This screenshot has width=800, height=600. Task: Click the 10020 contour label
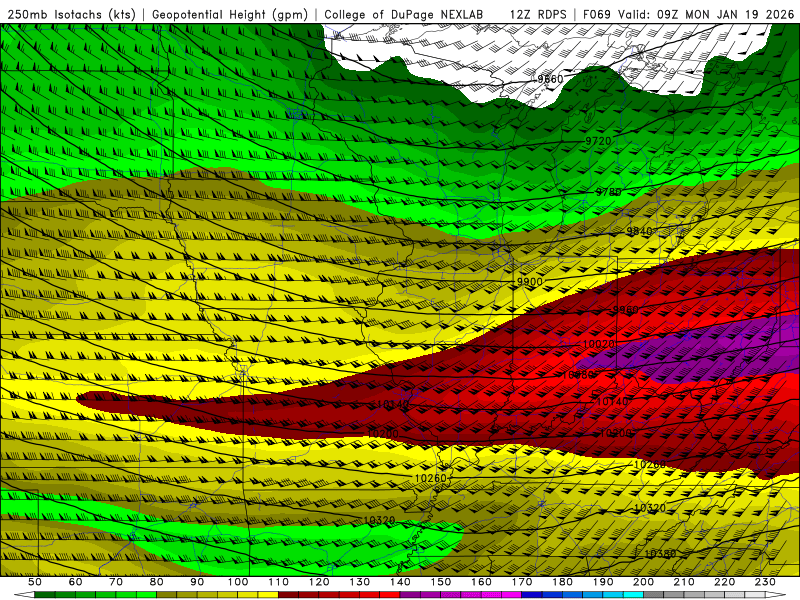point(598,344)
